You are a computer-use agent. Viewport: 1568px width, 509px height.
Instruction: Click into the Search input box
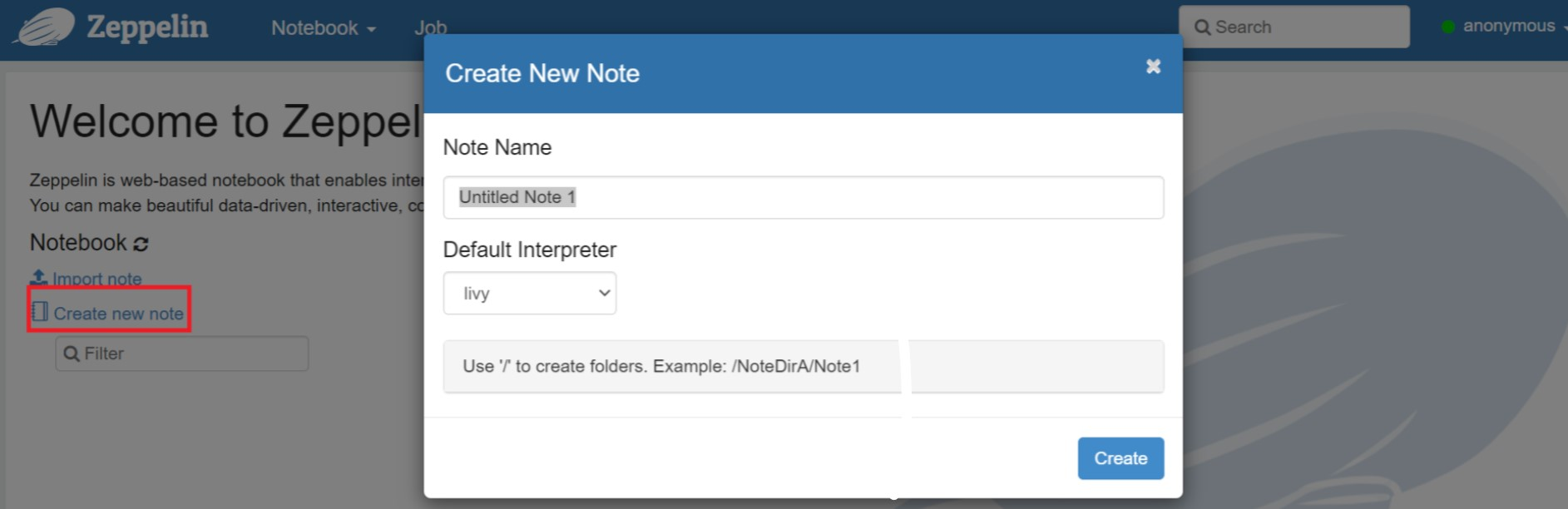coord(1306,27)
